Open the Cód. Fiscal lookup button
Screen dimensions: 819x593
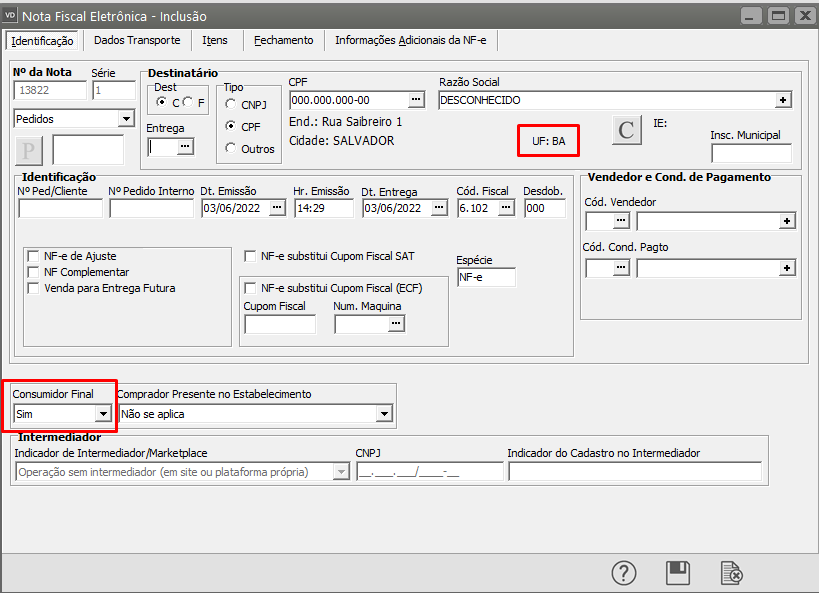[506, 208]
